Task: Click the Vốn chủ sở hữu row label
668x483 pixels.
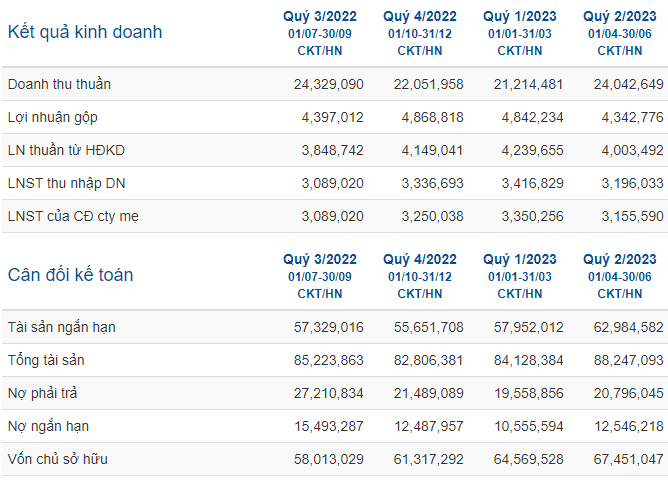Action: [58, 459]
